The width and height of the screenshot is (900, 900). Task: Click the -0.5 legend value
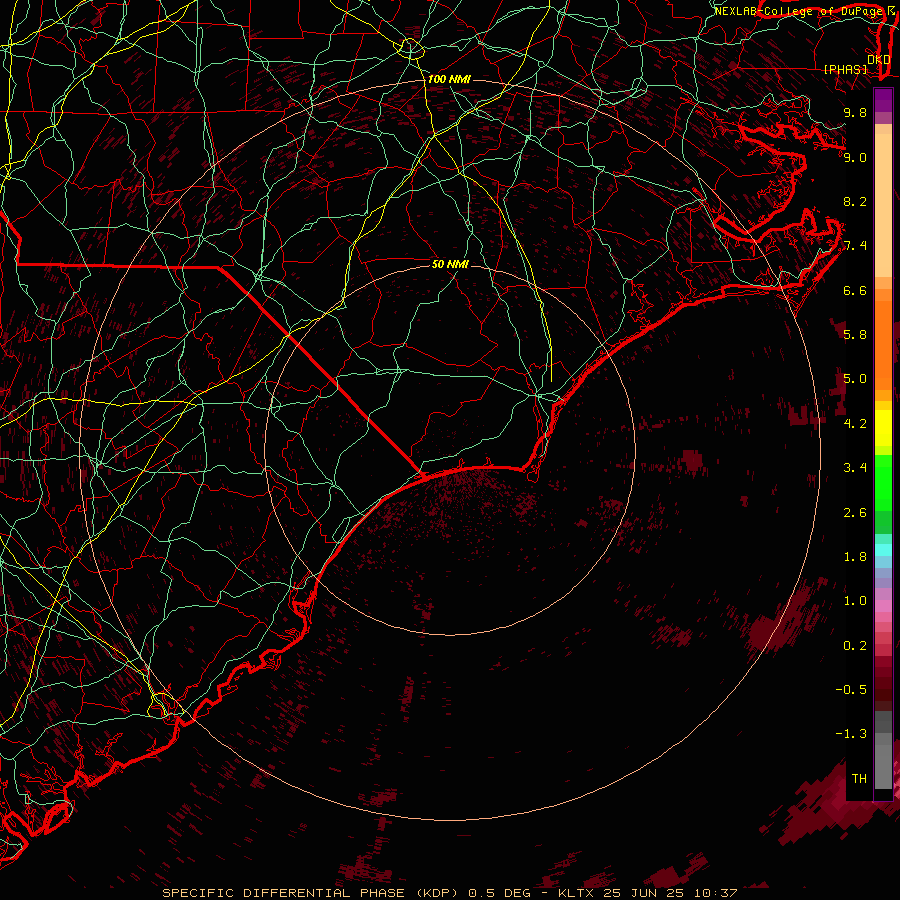tap(851, 690)
